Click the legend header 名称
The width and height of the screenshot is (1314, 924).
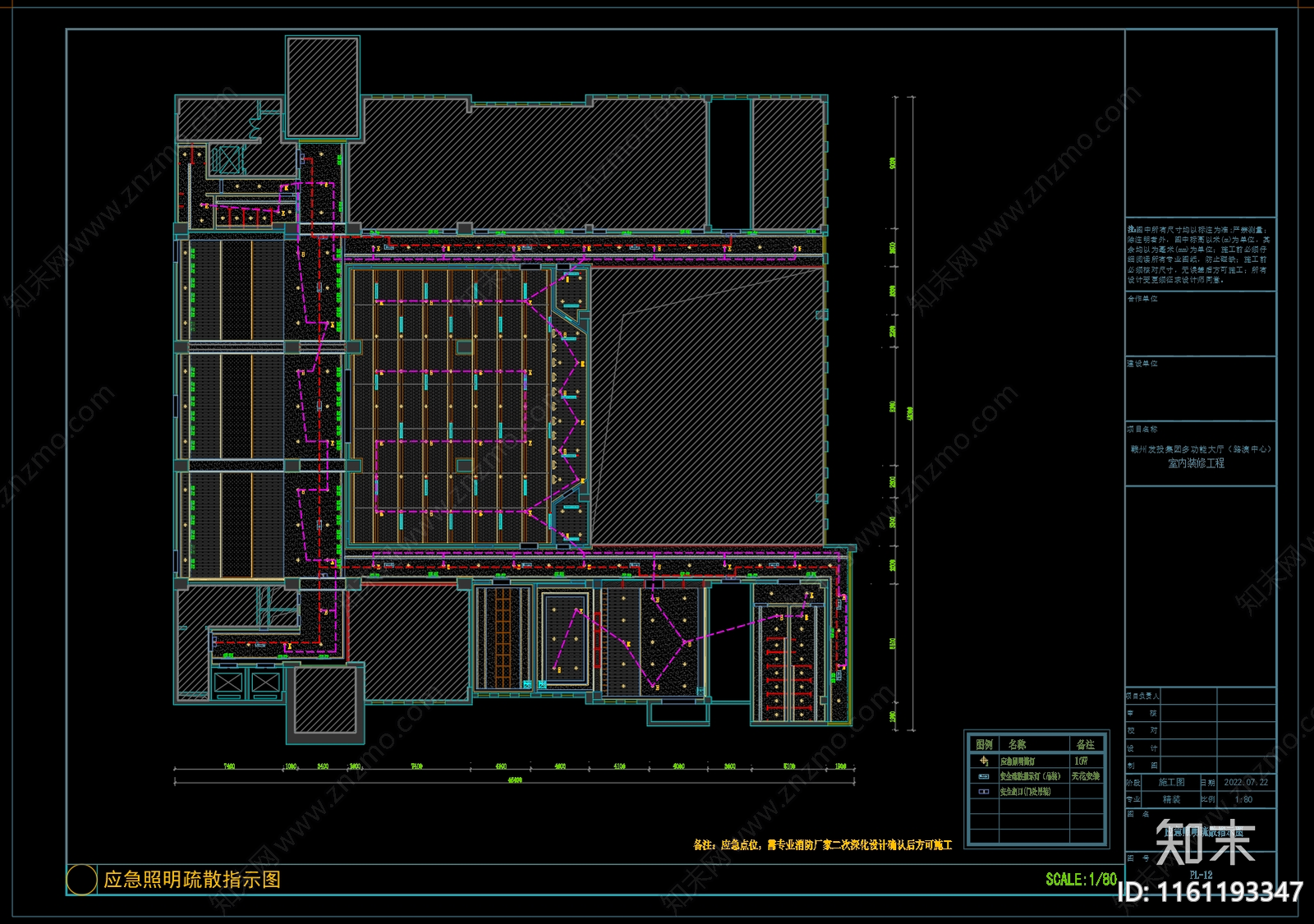pyautogui.click(x=1017, y=745)
